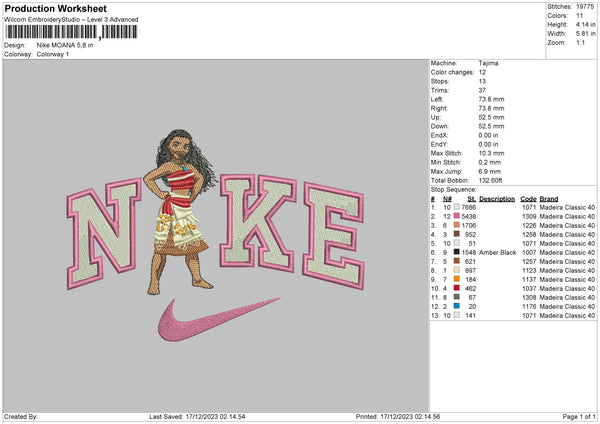Click the "Brand" column header

(x=549, y=199)
